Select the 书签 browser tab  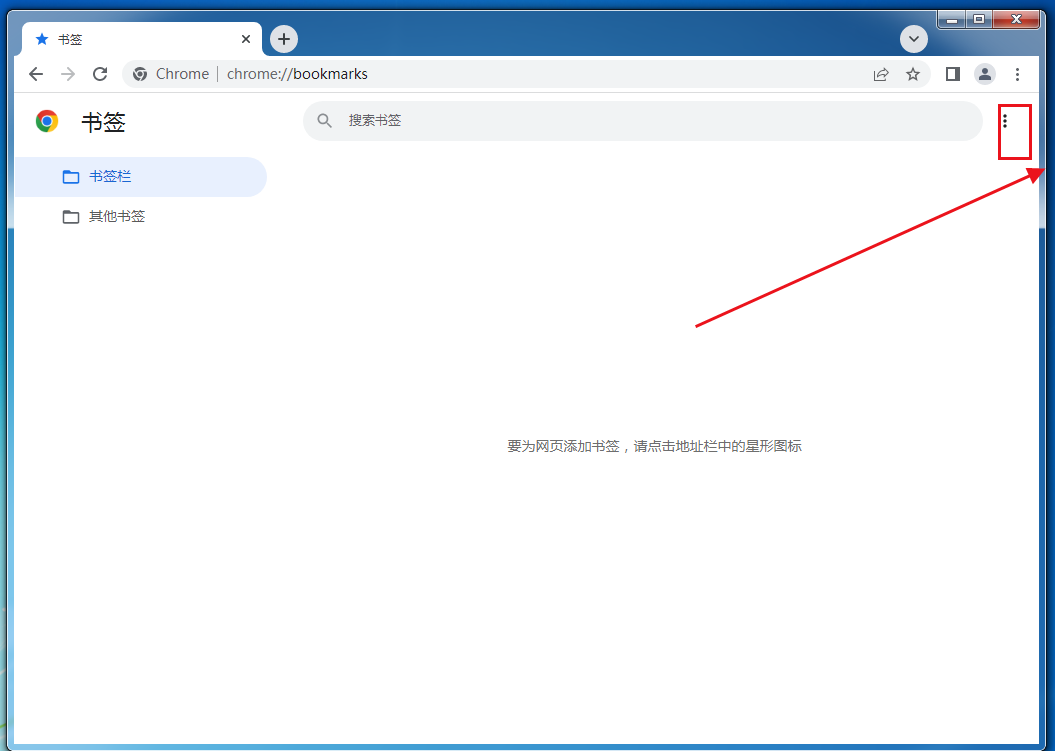pos(141,39)
